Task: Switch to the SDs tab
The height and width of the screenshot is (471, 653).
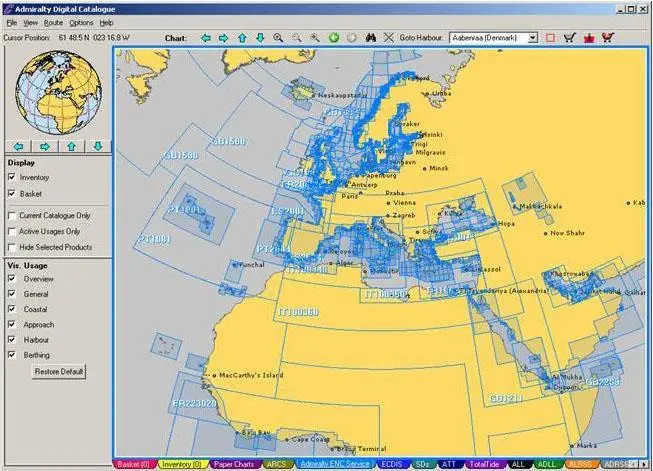Action: [x=422, y=464]
